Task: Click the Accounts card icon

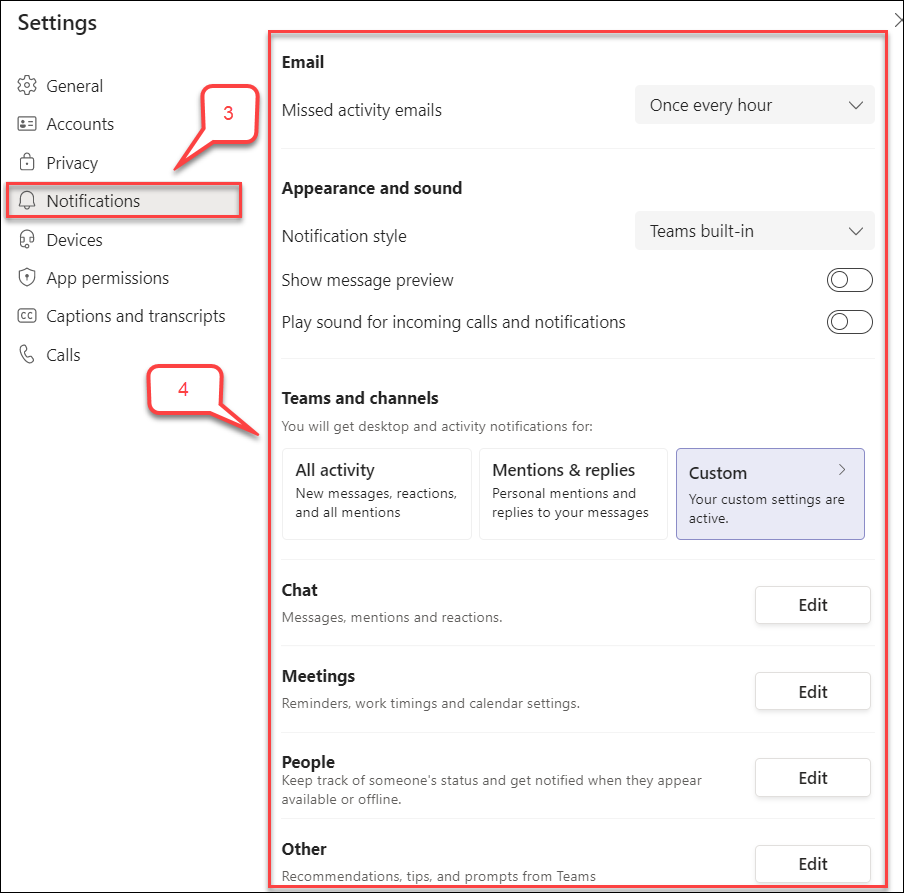Action: [27, 124]
